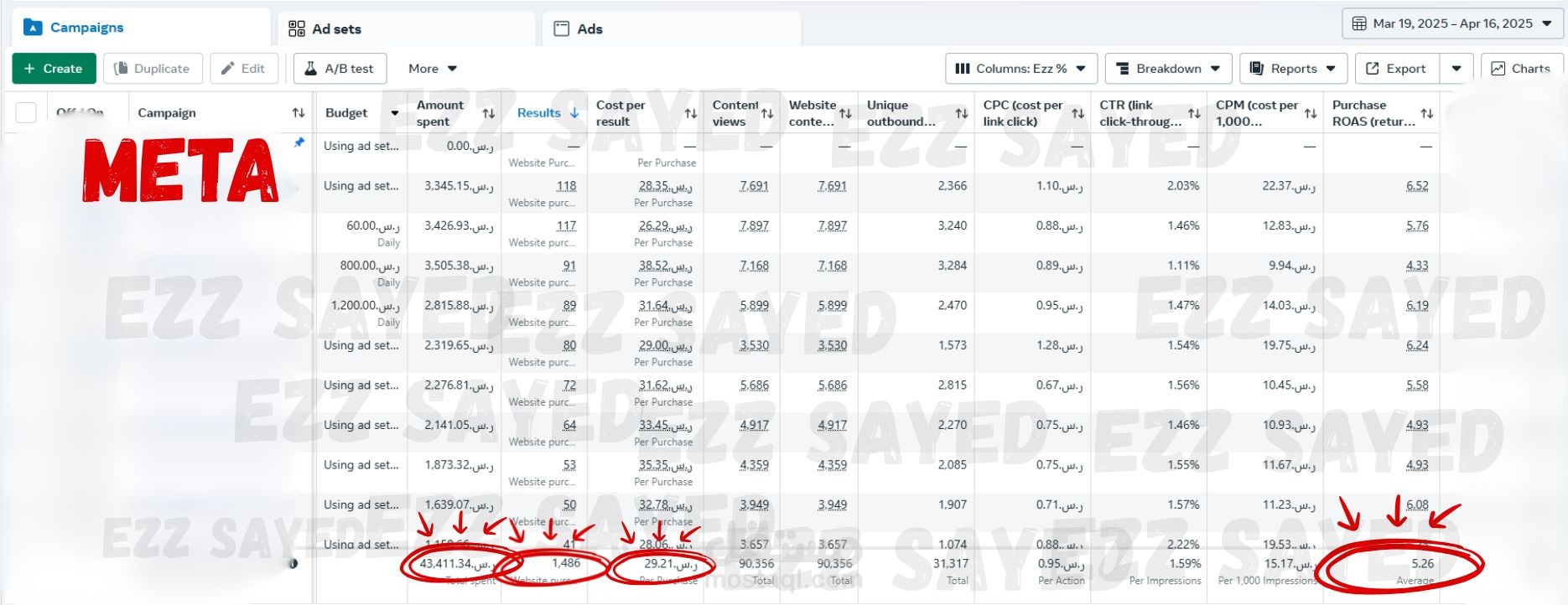This screenshot has width=1568, height=605.
Task: Click CPC value 1.28
Action: pyautogui.click(x=1059, y=345)
